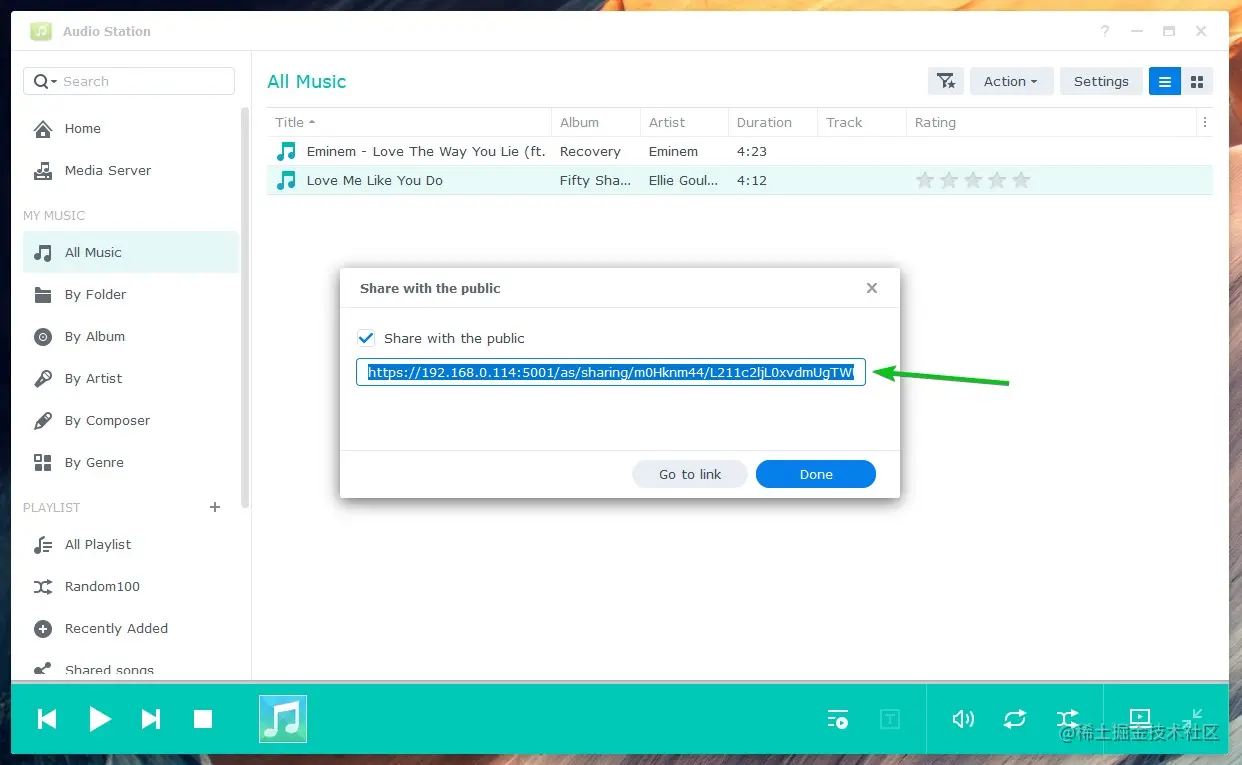Image resolution: width=1242 pixels, height=765 pixels.
Task: Open the By Genre view
Action: (x=44, y=462)
